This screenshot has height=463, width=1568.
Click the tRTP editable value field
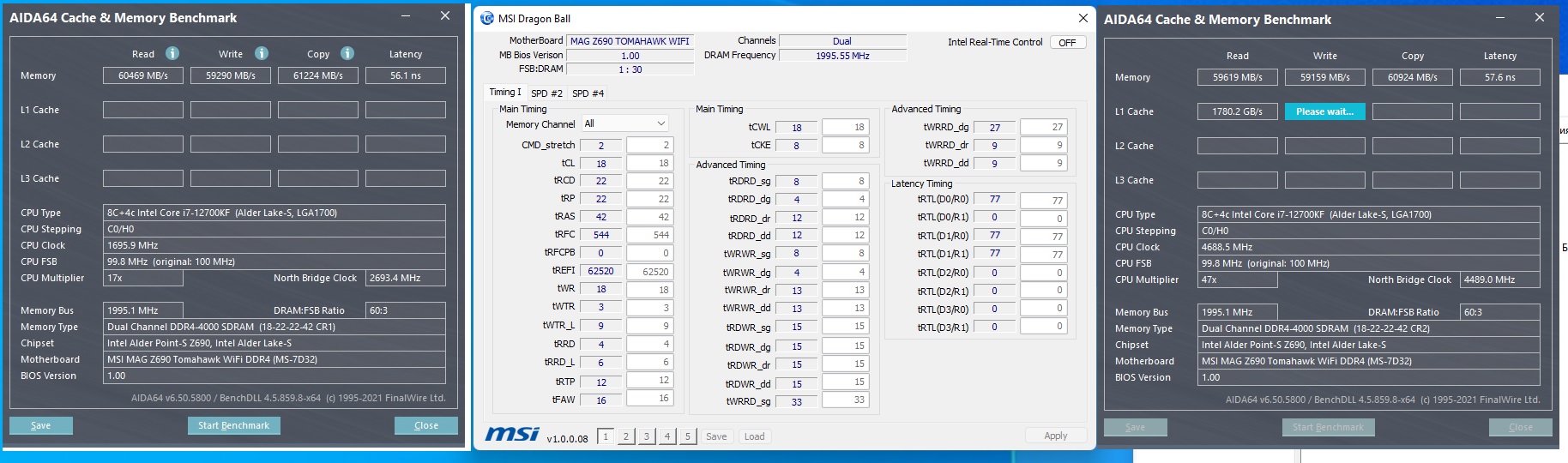[650, 380]
